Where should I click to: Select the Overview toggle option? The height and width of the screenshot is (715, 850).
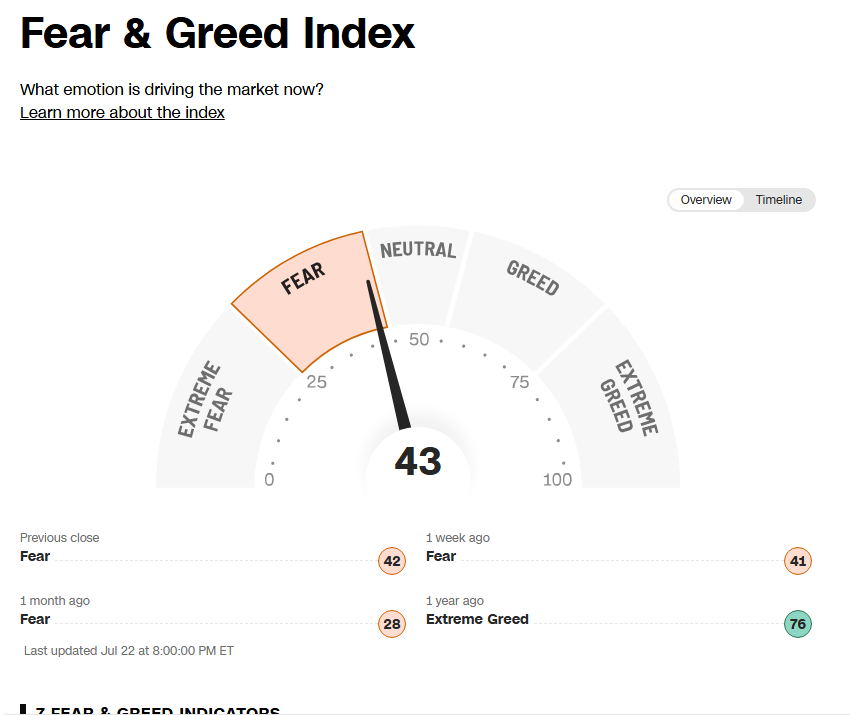[x=706, y=200]
